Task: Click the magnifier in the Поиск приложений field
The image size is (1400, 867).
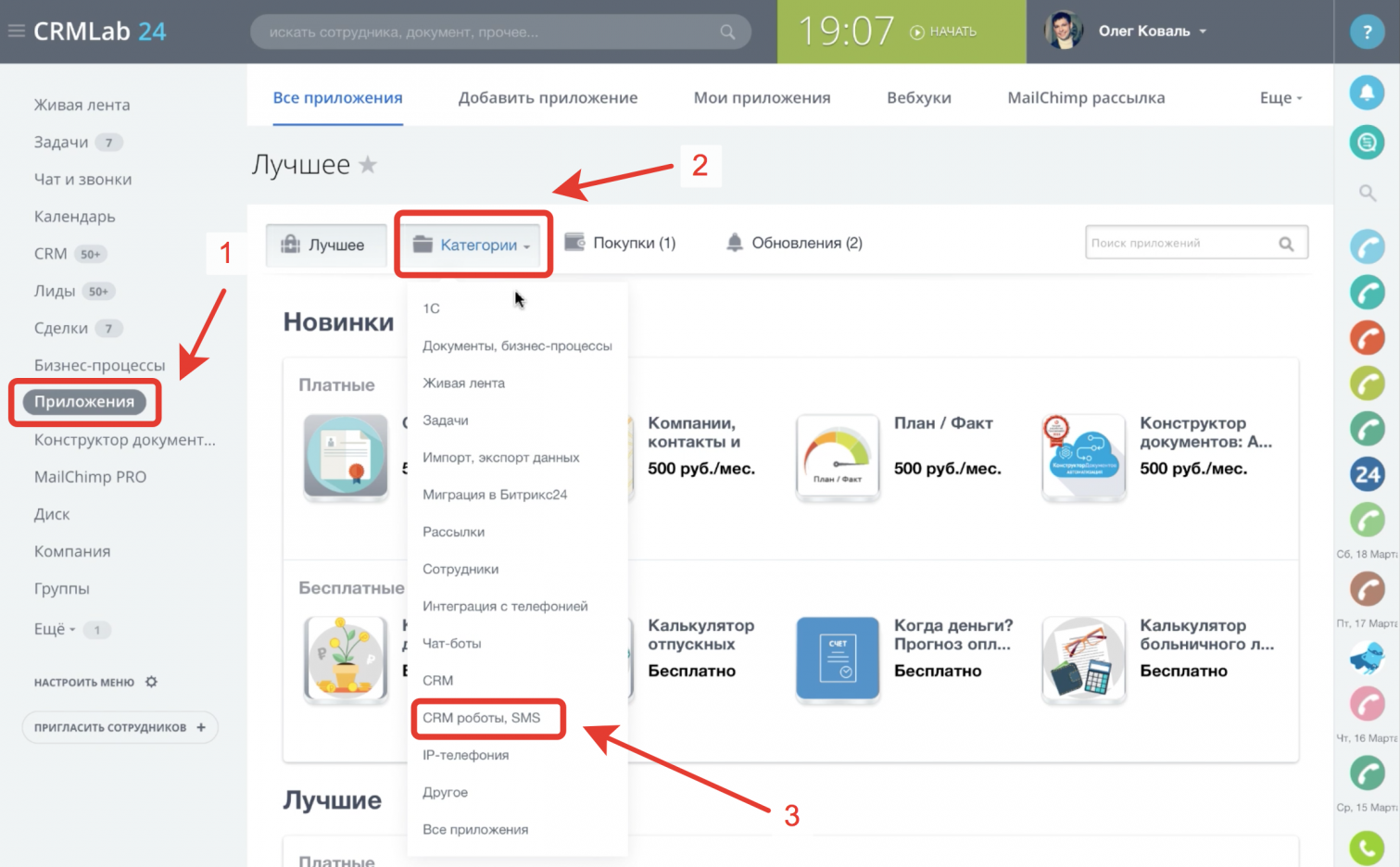Action: [1286, 244]
